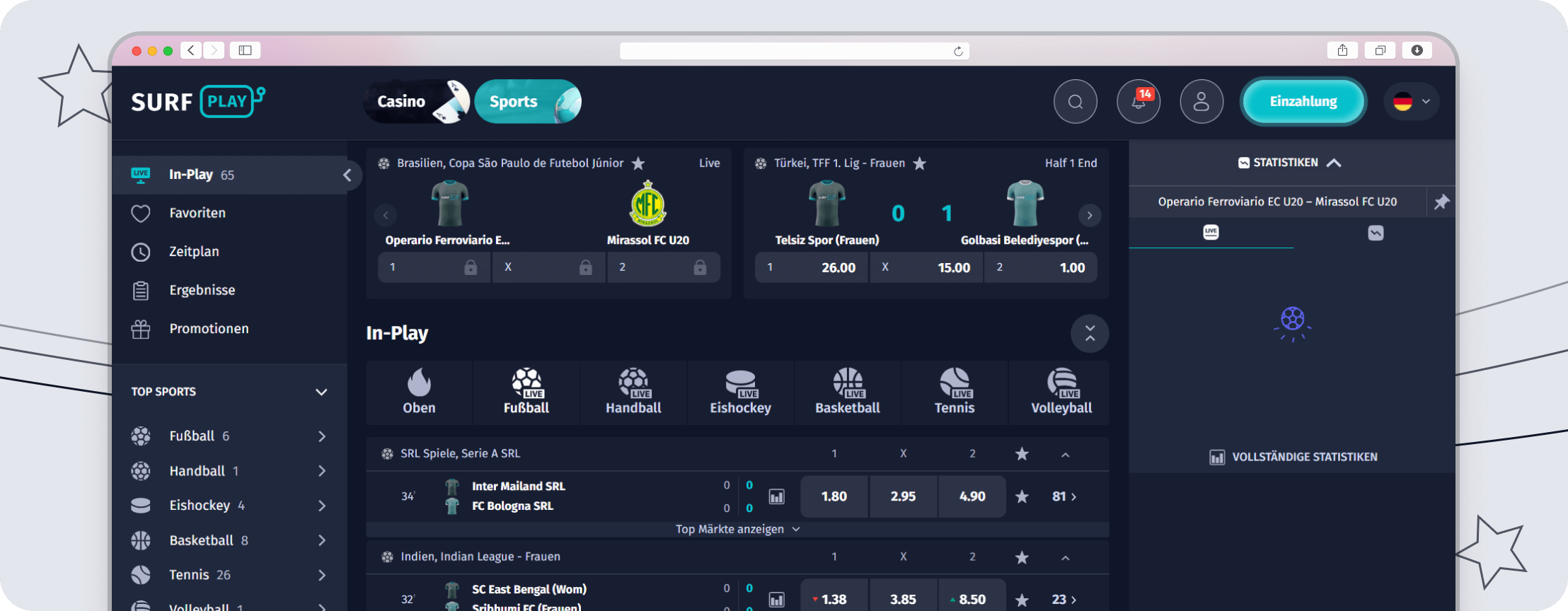
Task: Open browser tab overview icon
Action: click(x=1380, y=50)
